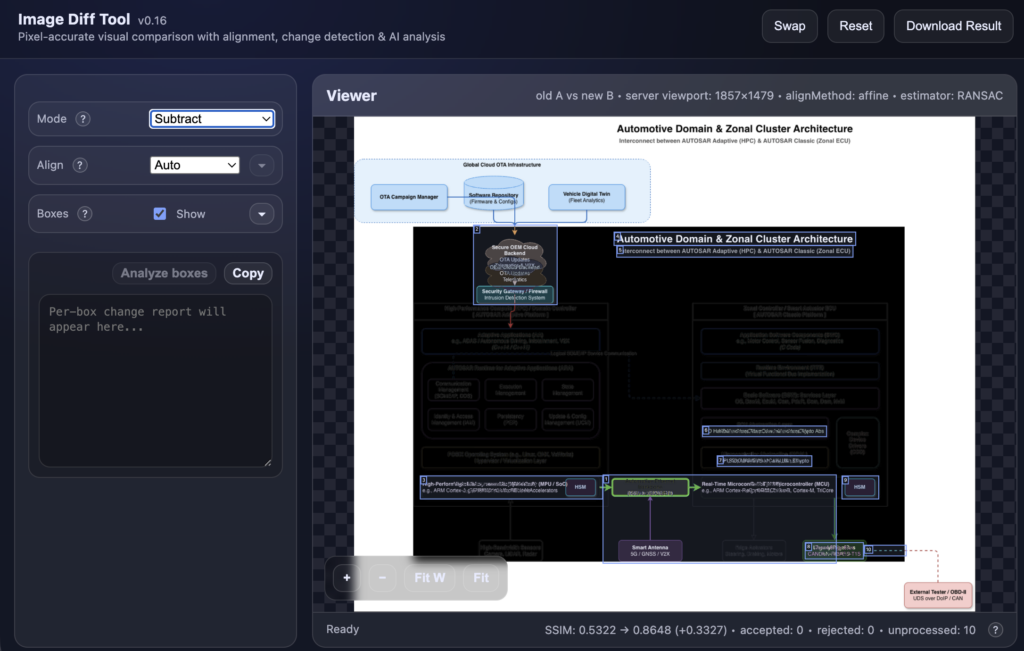Click the Mode help question mark icon

click(x=83, y=119)
